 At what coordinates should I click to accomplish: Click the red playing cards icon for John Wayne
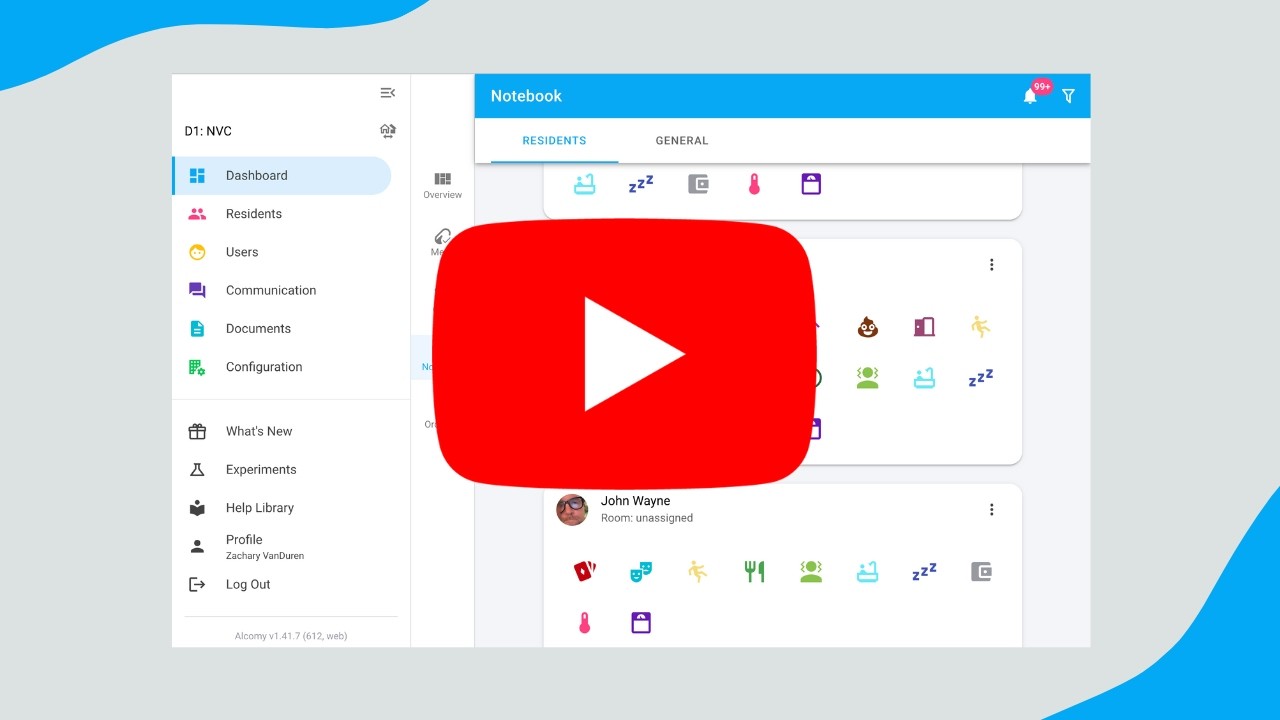(x=584, y=572)
